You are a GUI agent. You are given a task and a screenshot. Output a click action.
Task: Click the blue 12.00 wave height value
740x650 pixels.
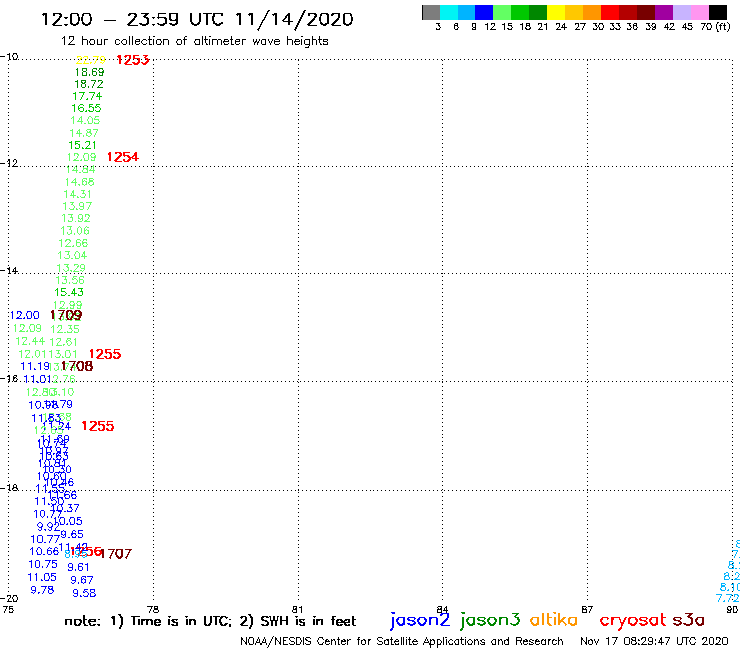[x=25, y=315]
